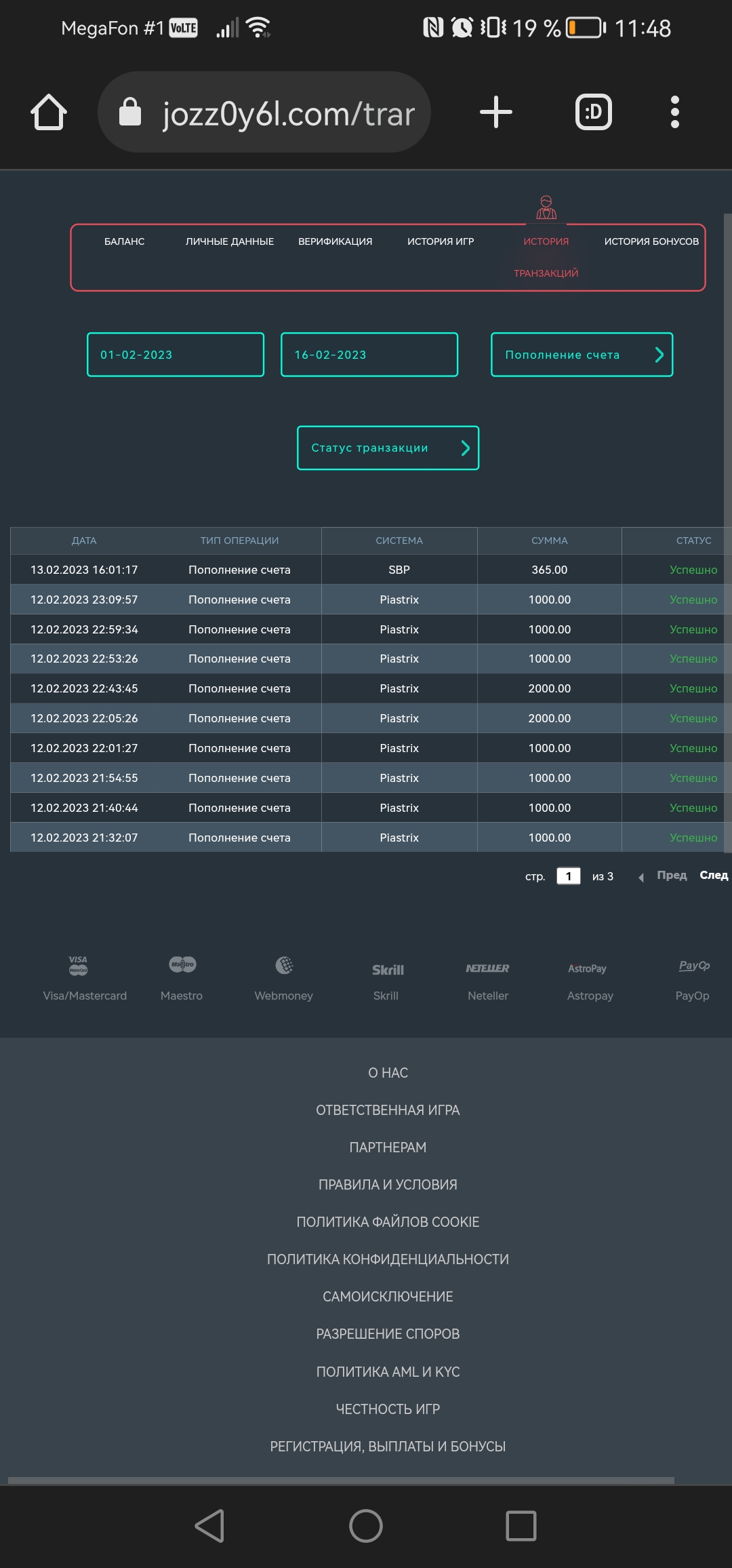732x1568 pixels.
Task: Switch to the История бонусов tab
Action: click(651, 241)
